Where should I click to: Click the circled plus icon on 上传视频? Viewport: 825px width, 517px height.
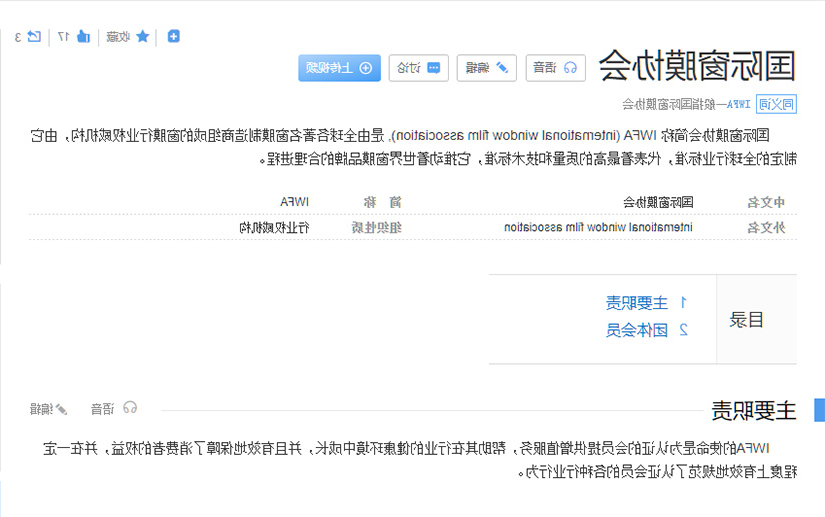click(x=366, y=68)
